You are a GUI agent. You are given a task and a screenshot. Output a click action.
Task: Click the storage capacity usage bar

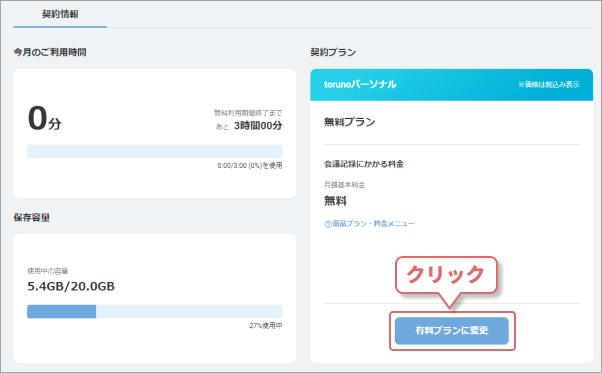(x=155, y=311)
